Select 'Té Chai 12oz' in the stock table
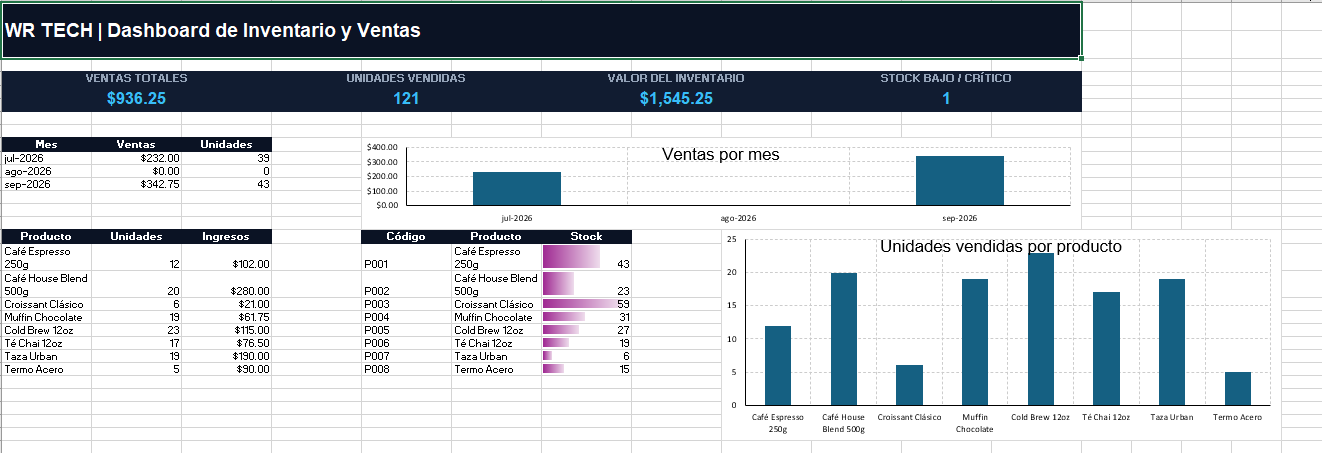The width and height of the screenshot is (1322, 453). (496, 343)
